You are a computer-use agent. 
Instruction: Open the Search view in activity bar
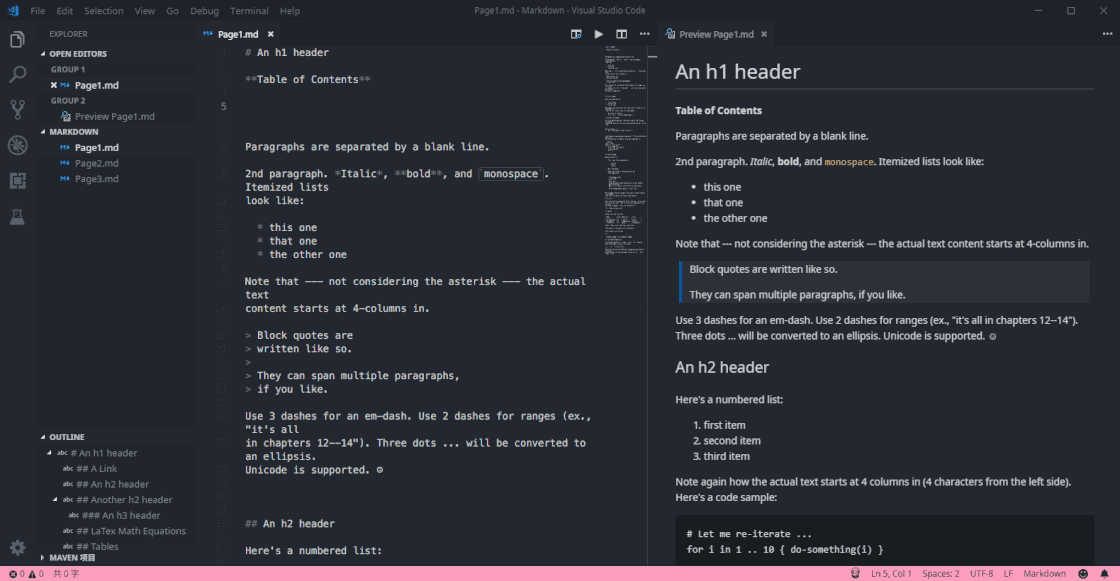tap(17, 75)
